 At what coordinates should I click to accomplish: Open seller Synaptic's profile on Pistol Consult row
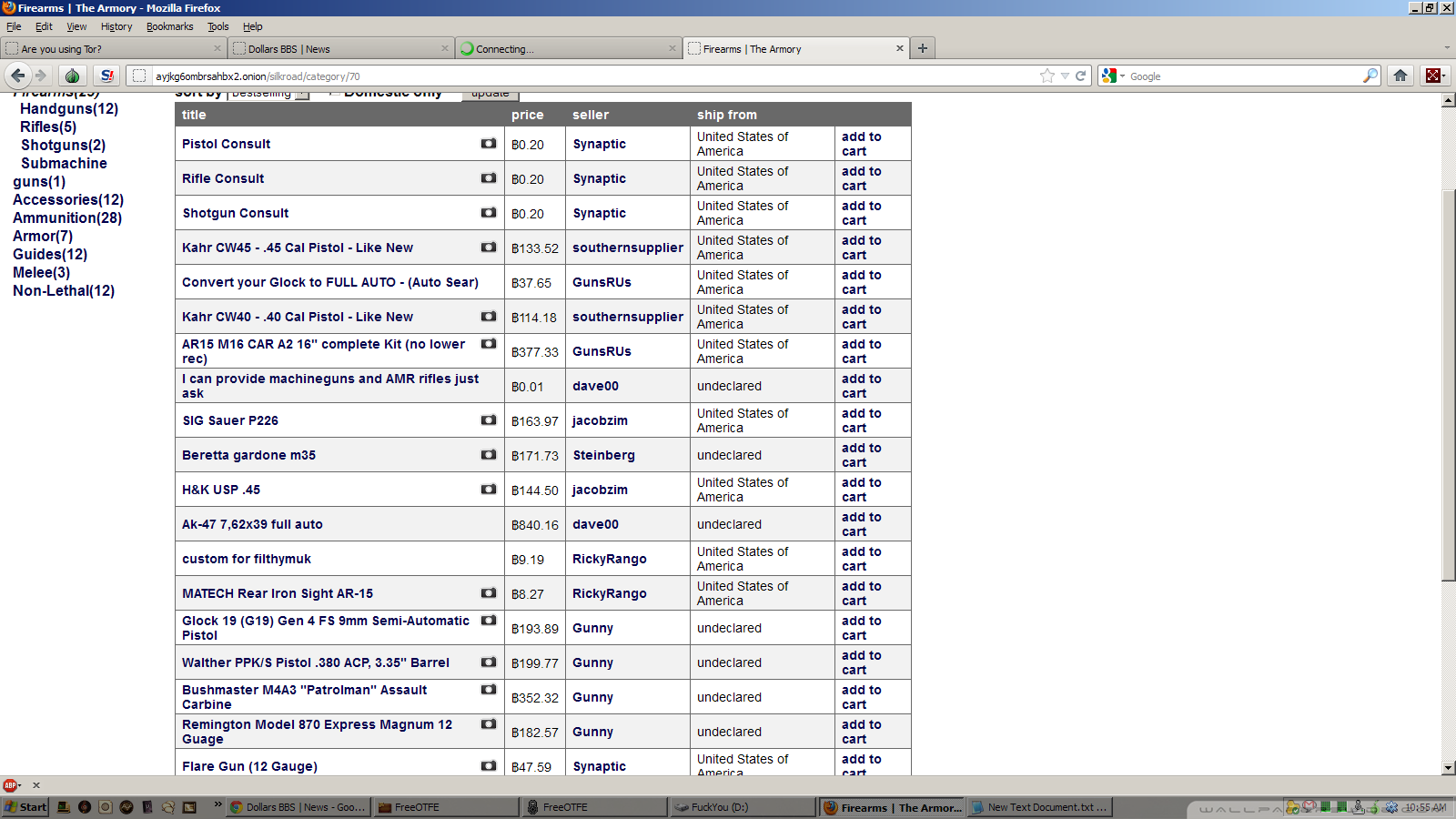pyautogui.click(x=600, y=144)
